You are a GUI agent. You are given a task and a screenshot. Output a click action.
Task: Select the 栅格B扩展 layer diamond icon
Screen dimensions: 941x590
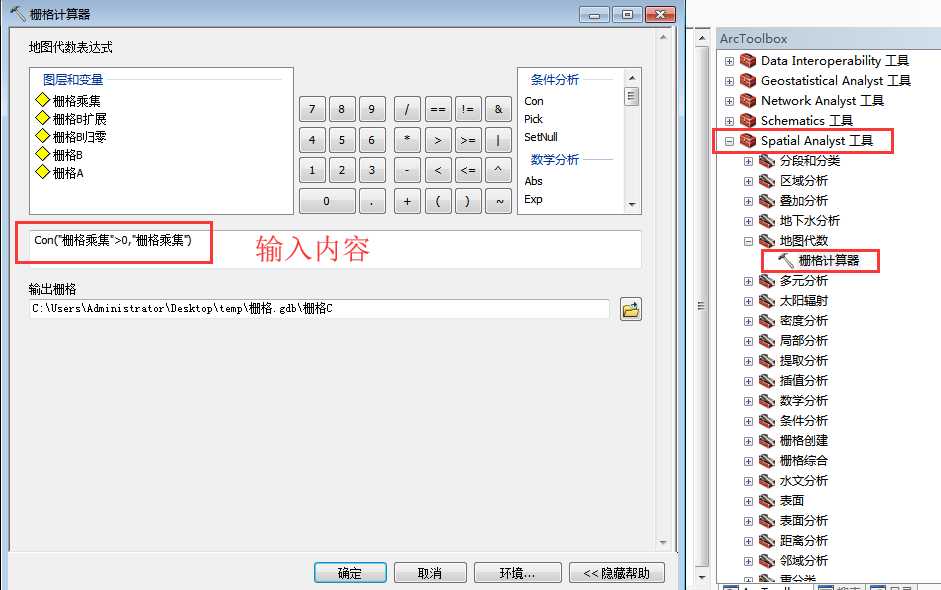pos(43,118)
